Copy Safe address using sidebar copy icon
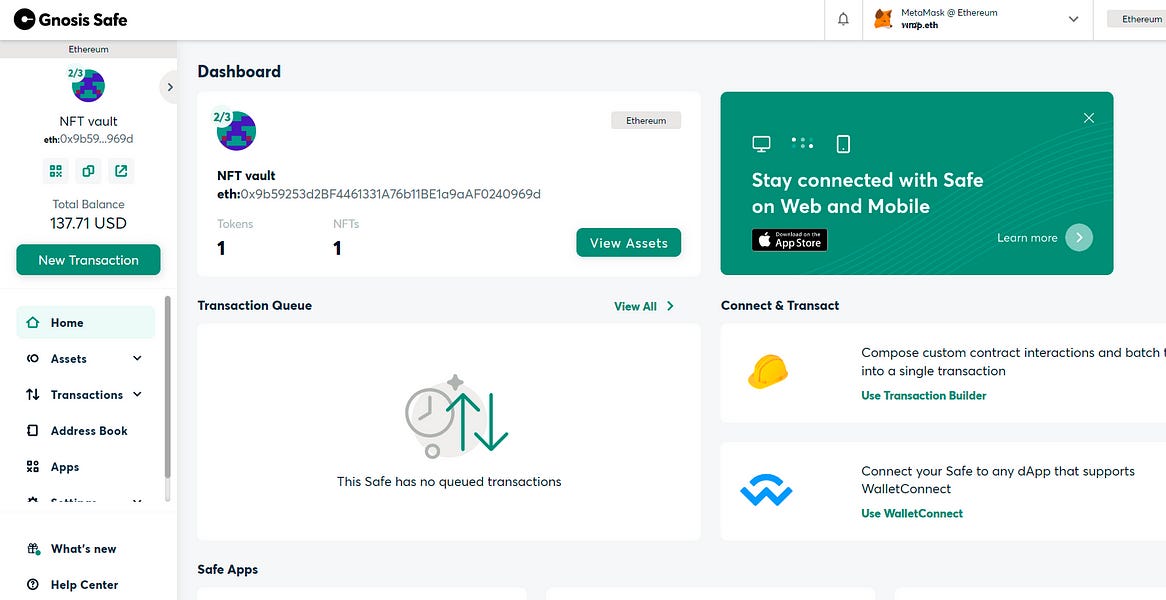 [x=88, y=171]
